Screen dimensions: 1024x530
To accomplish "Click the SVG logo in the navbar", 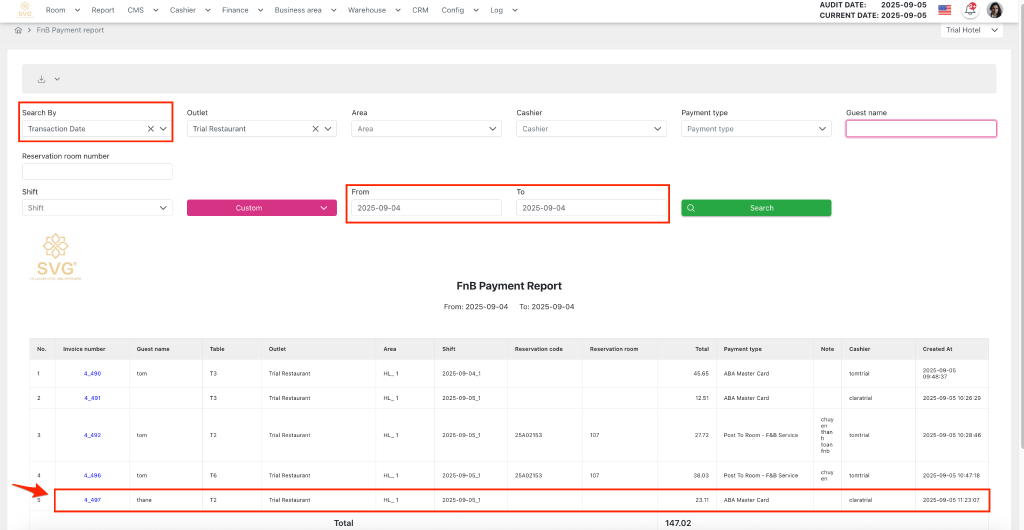I will coord(25,9).
